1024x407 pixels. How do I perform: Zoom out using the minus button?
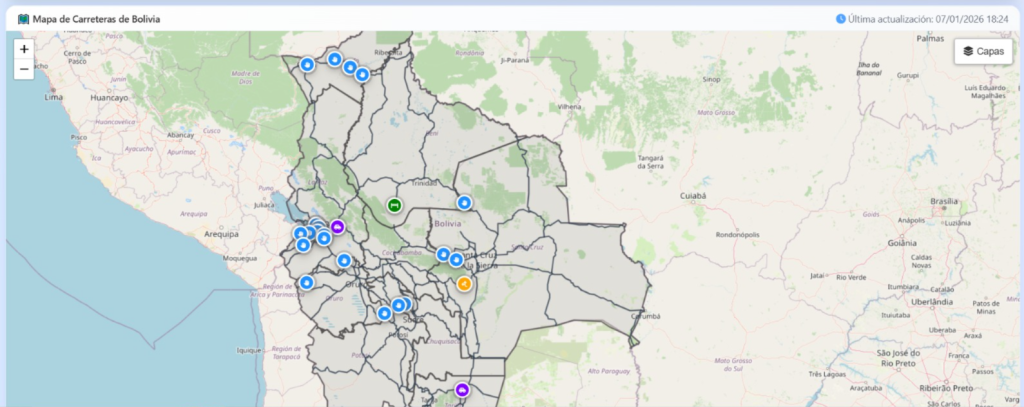(x=24, y=69)
